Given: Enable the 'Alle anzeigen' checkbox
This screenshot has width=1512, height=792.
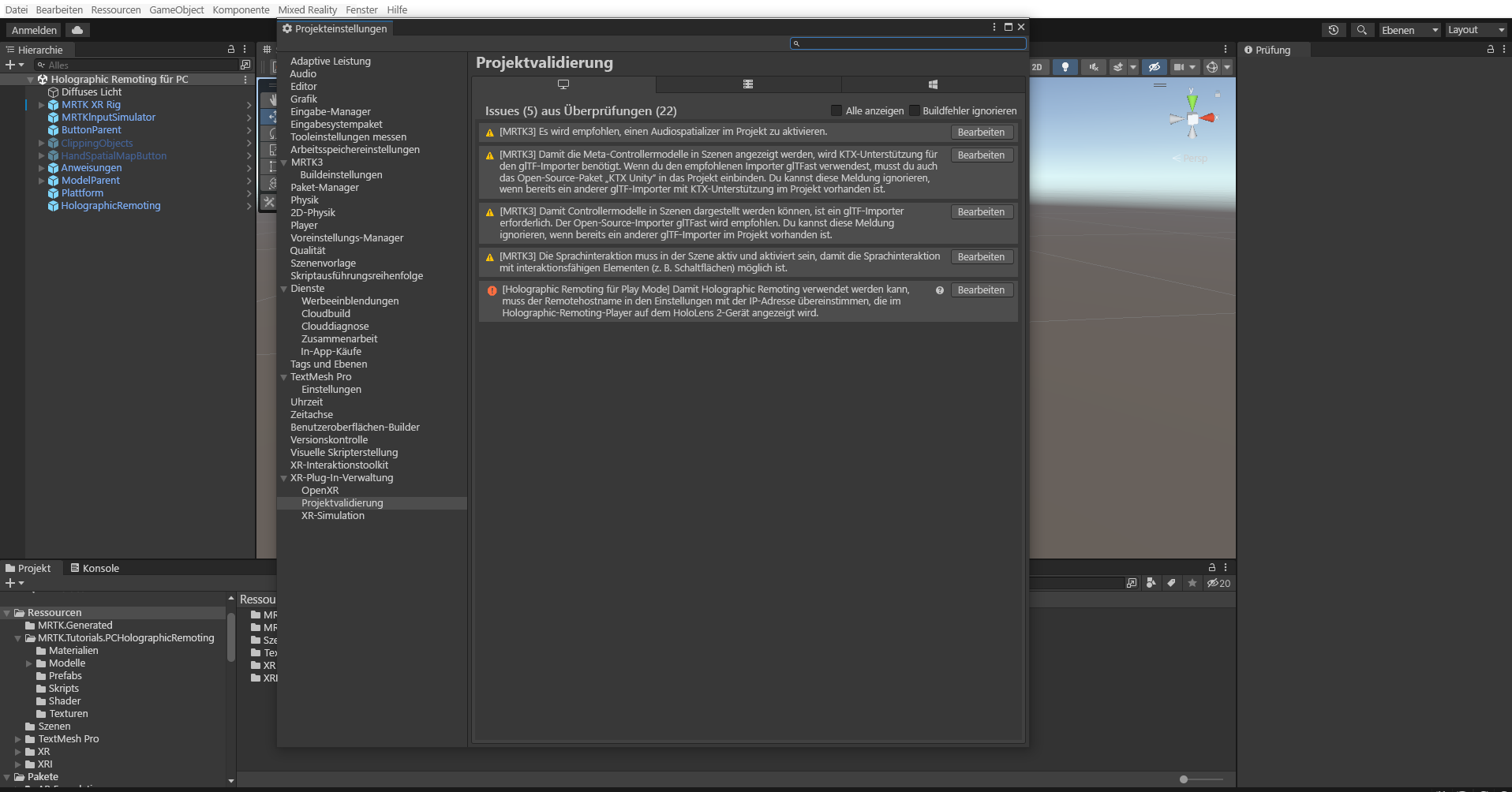Looking at the screenshot, I should pyautogui.click(x=836, y=110).
